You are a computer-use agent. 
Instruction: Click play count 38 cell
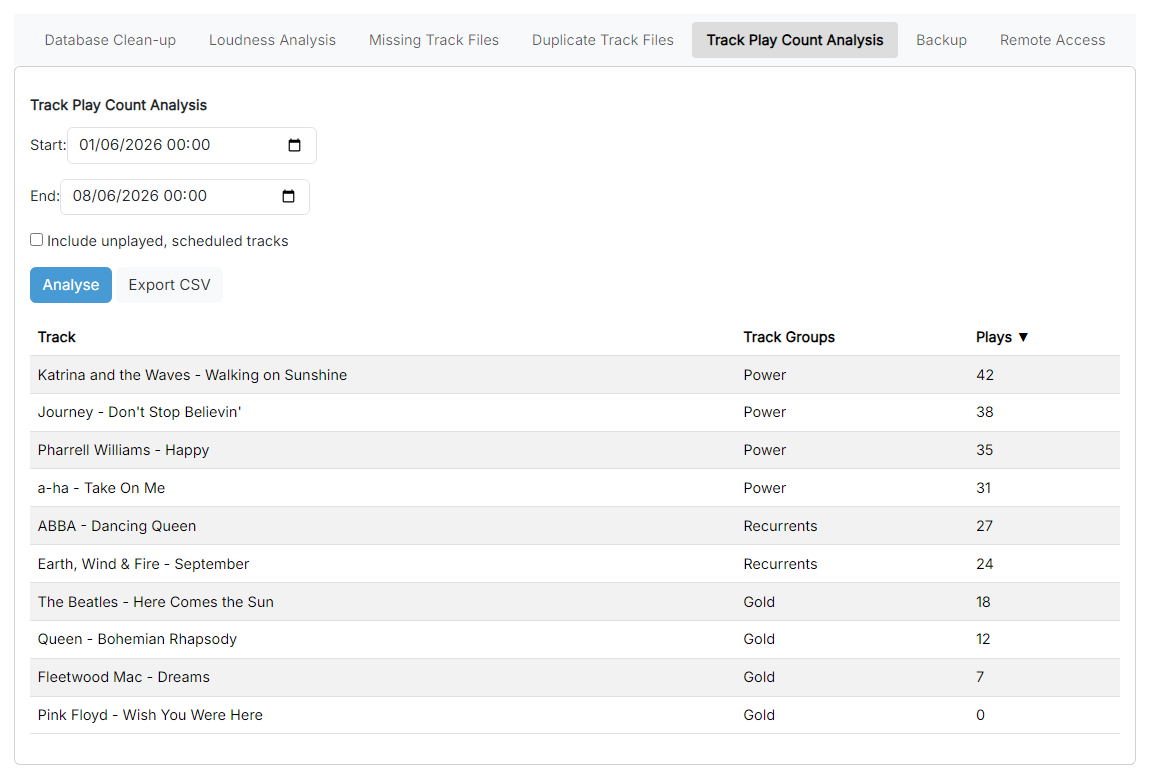985,413
